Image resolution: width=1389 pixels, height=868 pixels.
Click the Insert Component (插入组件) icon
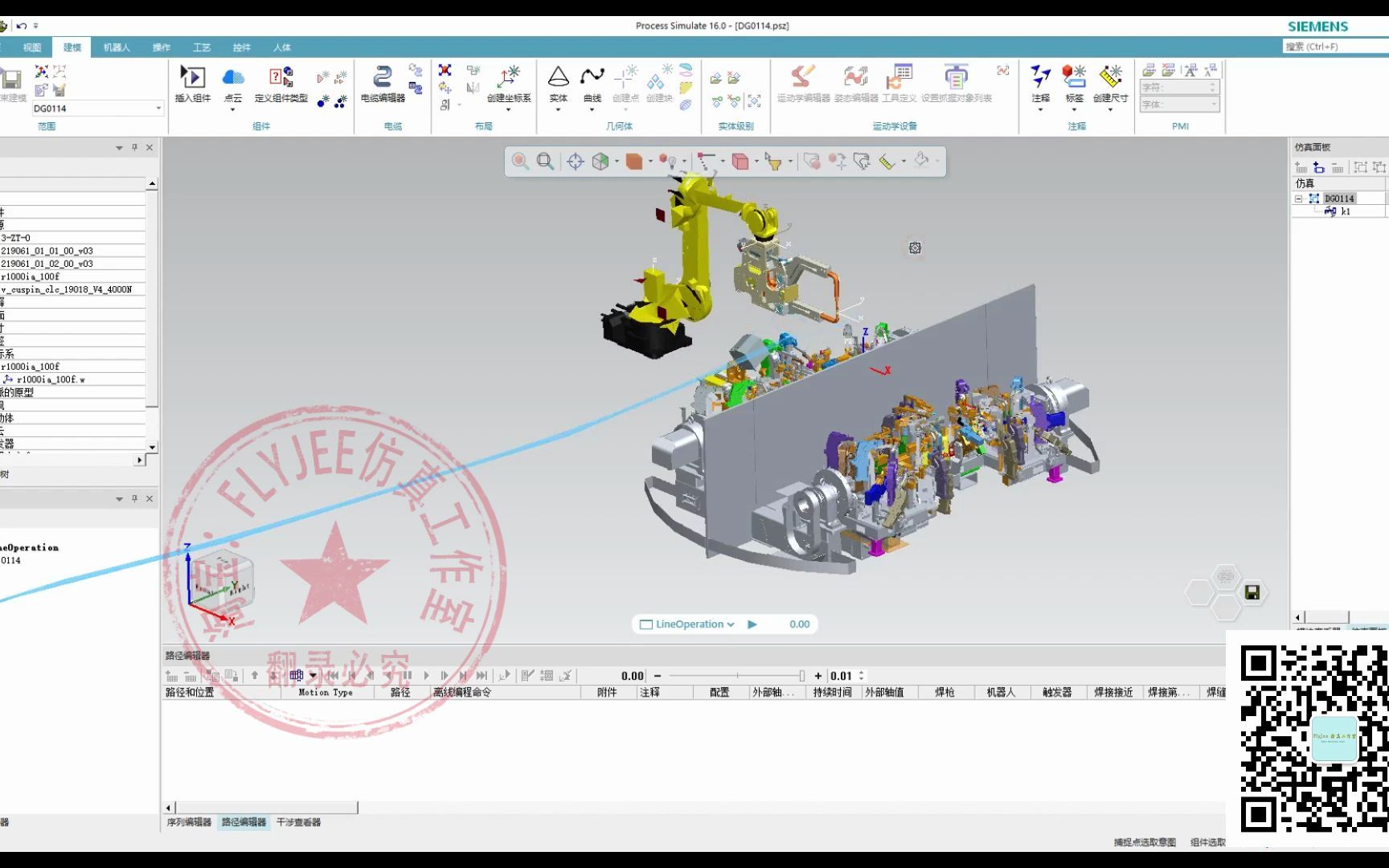192,77
